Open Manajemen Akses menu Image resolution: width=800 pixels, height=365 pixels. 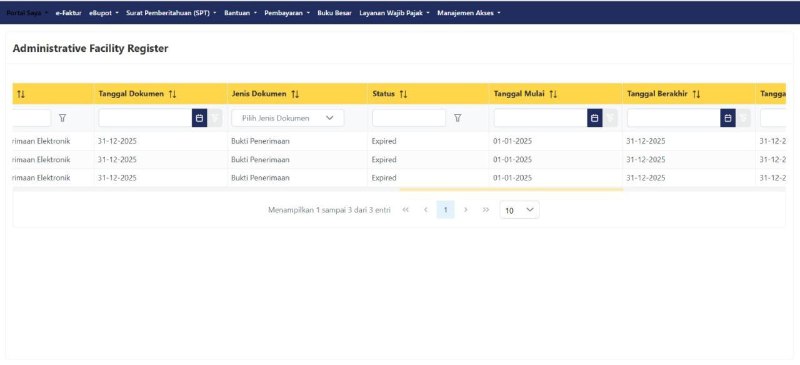pyautogui.click(x=469, y=13)
